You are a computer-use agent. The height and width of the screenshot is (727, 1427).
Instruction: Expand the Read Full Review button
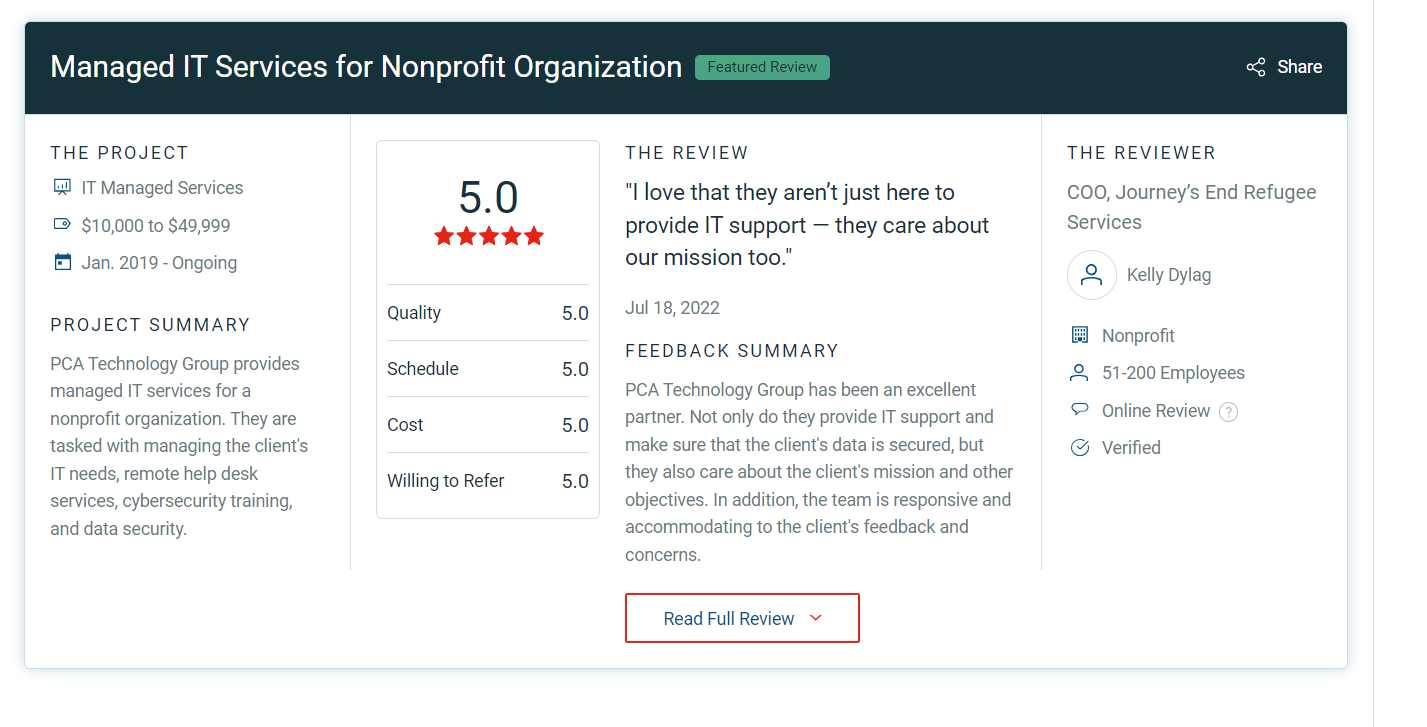[742, 618]
